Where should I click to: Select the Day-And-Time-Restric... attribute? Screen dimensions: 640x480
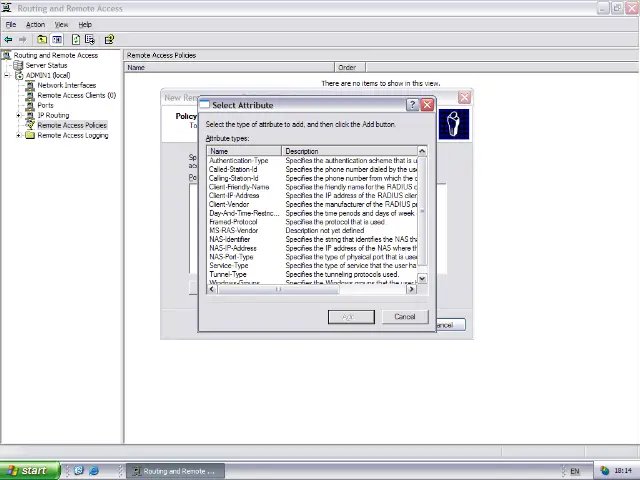pos(244,213)
